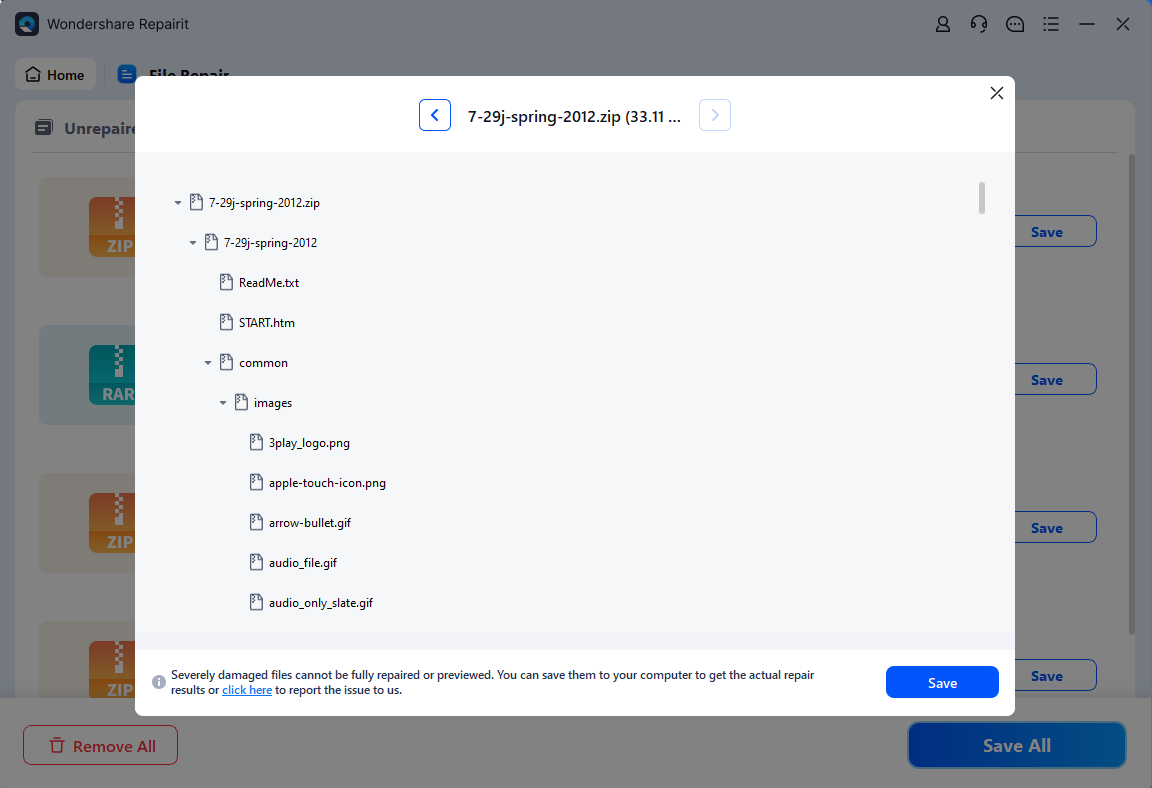
Task: Click the main window vertical scrollbar
Action: coord(1131,394)
